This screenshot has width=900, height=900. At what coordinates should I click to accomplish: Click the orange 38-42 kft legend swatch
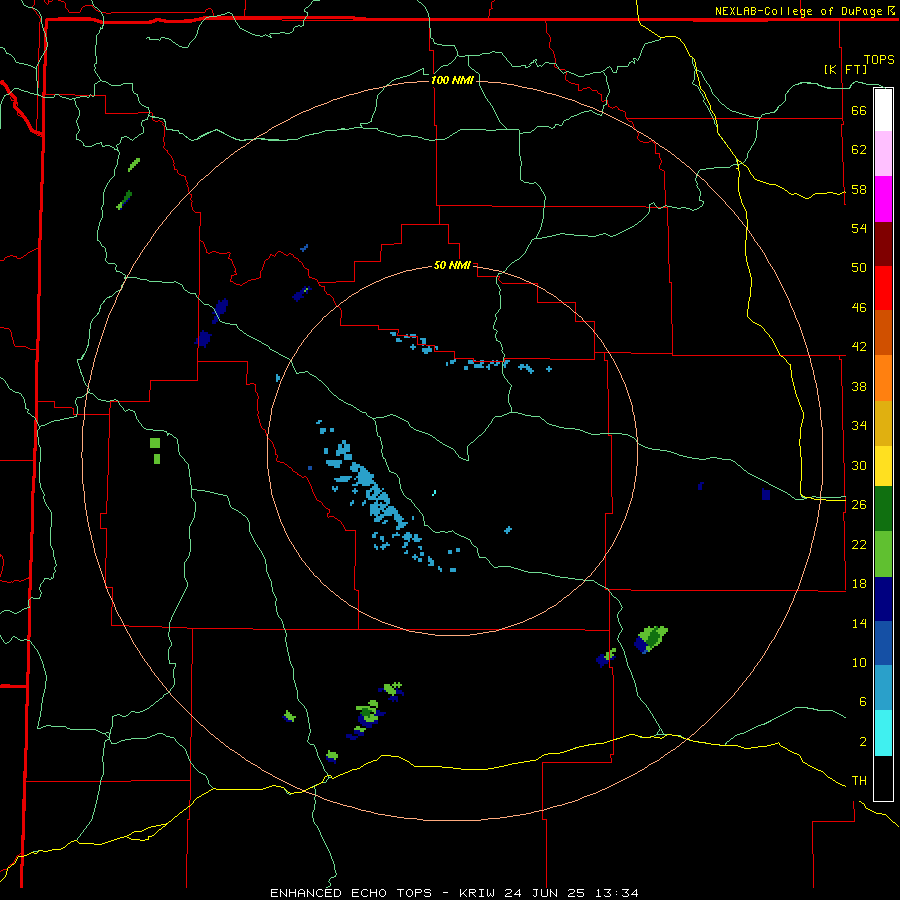point(883,378)
